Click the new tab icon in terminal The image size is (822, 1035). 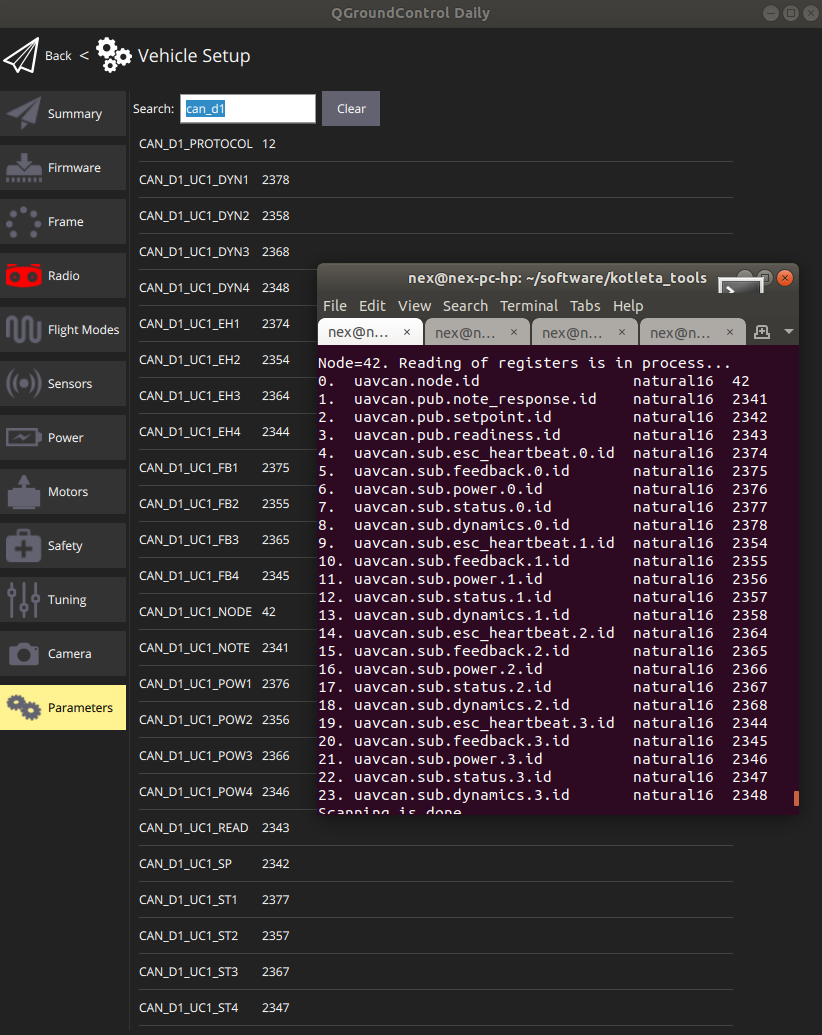[x=762, y=332]
